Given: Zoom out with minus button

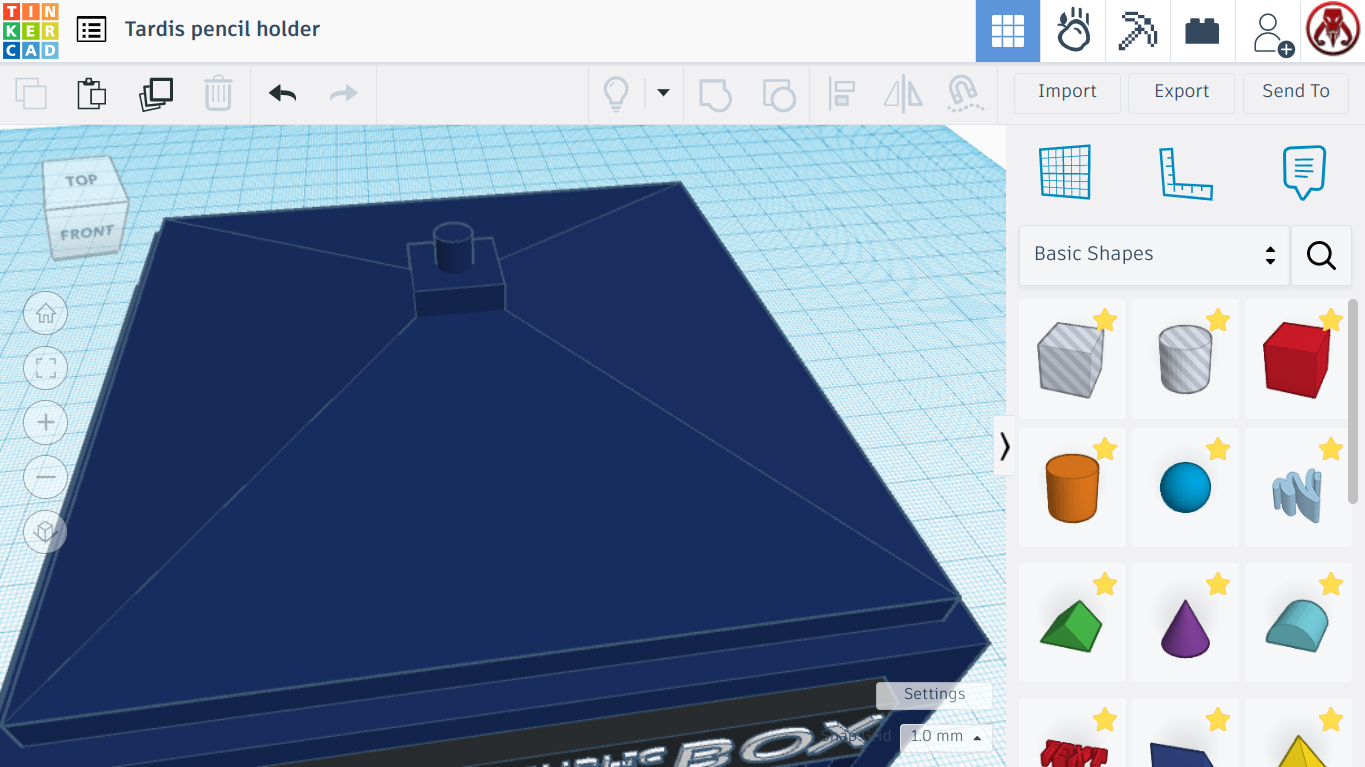Looking at the screenshot, I should [45, 477].
